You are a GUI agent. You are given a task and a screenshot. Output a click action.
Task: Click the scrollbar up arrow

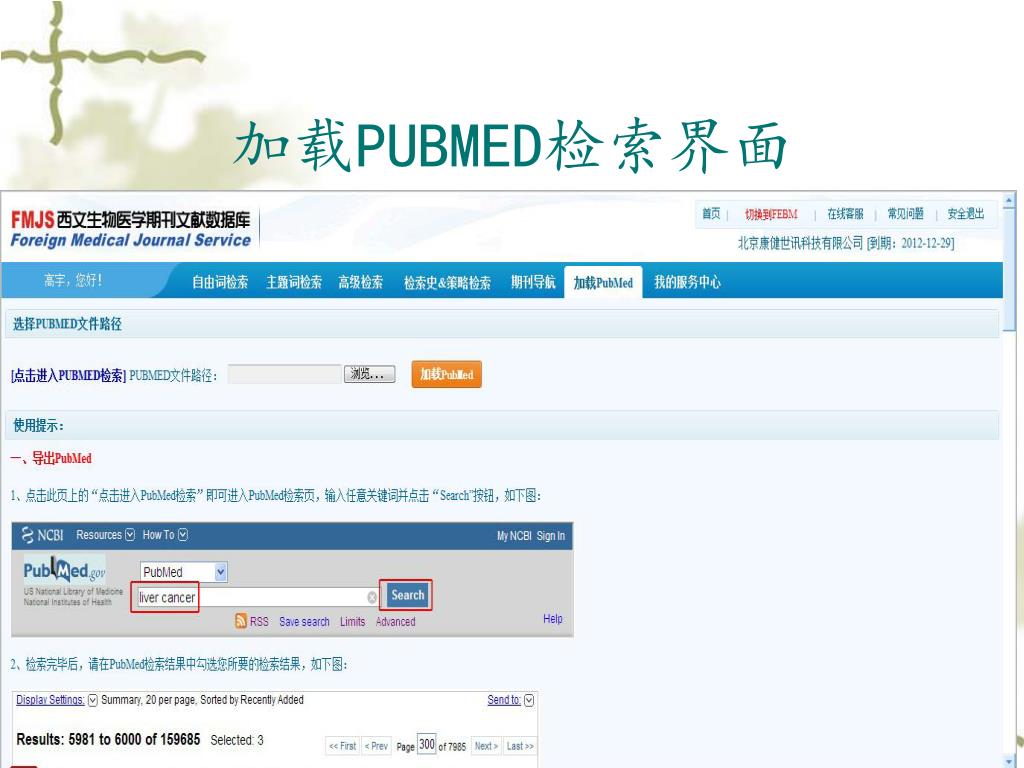coord(1010,199)
